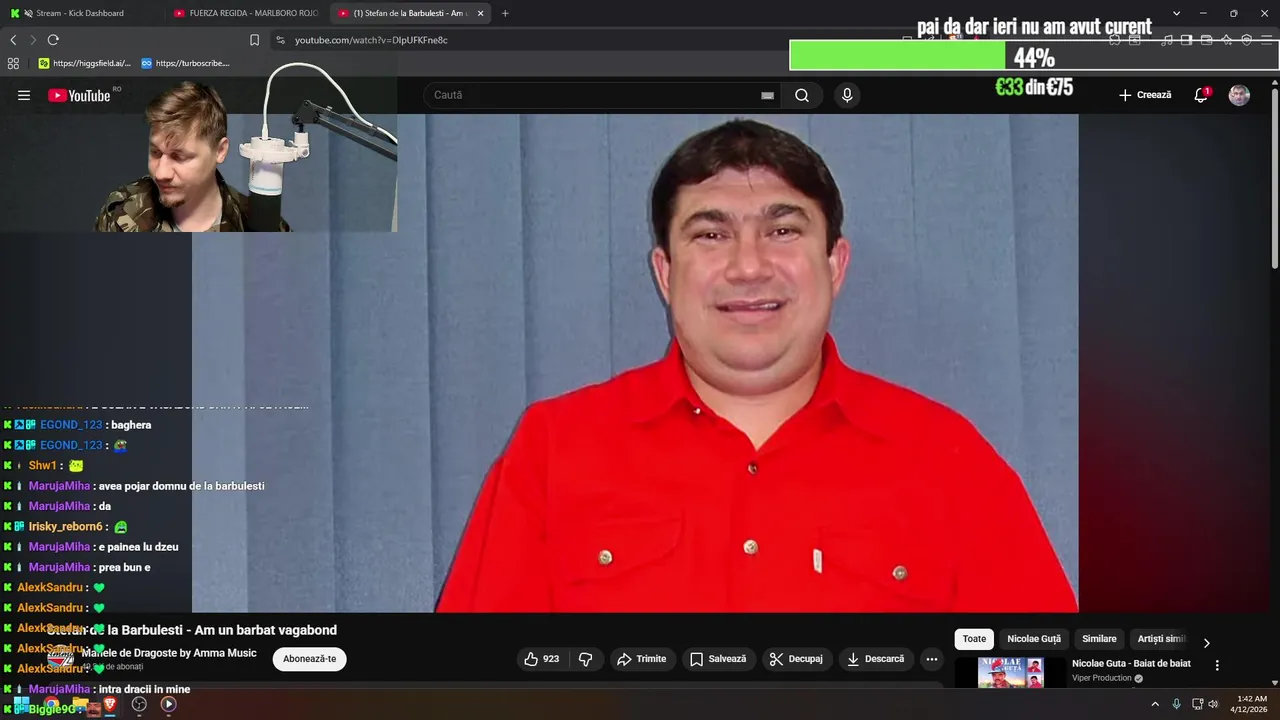The height and width of the screenshot is (720, 1280).
Task: Select the Toate filter chip
Action: pos(974,639)
